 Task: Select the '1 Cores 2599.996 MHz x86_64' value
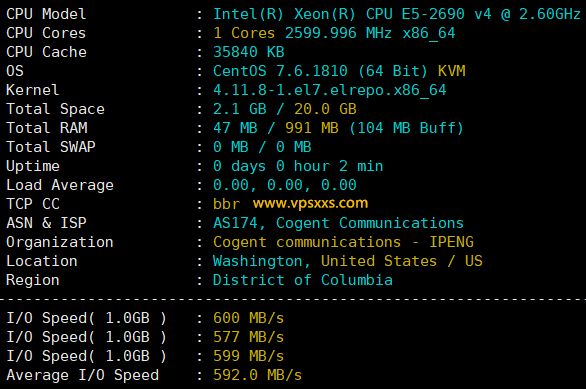(x=334, y=33)
